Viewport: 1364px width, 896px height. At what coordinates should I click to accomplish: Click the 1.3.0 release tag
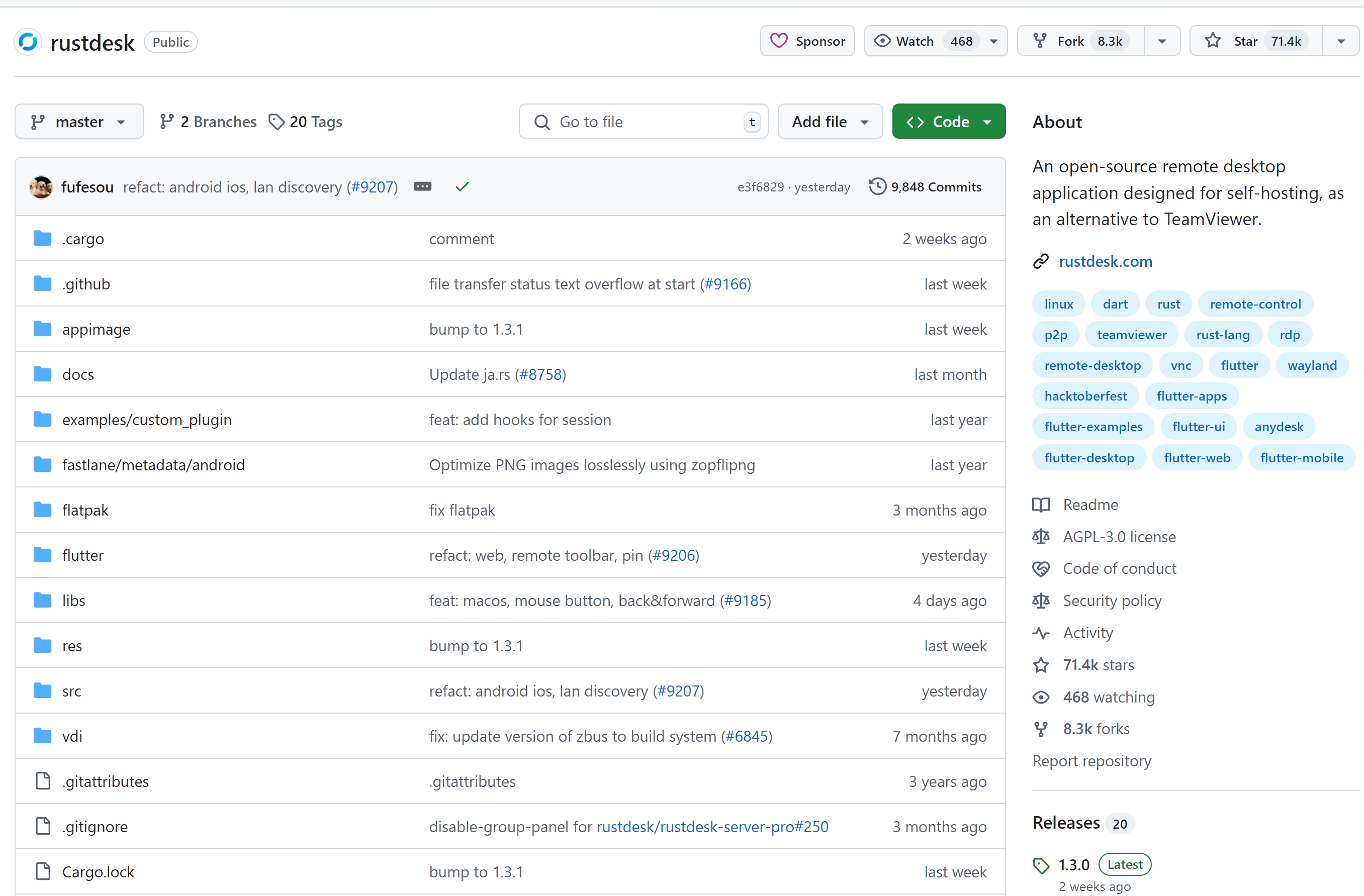(1073, 864)
